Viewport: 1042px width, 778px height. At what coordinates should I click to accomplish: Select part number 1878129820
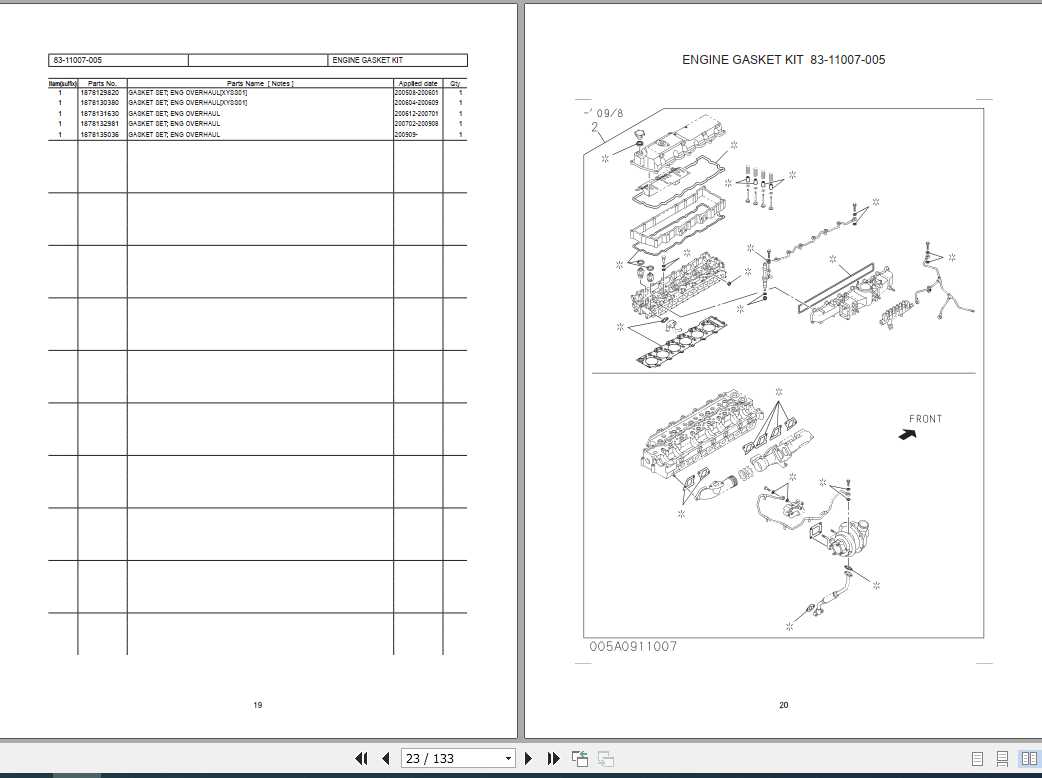100,93
